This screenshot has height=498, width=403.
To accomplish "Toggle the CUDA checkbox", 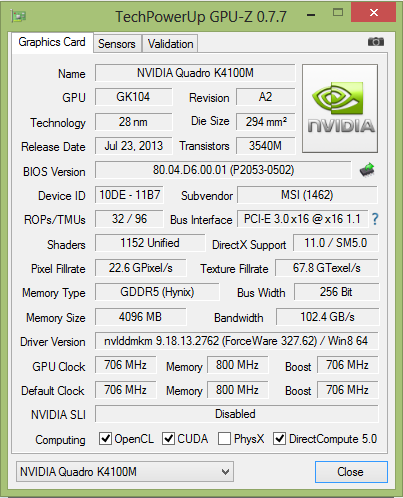I will (168, 439).
